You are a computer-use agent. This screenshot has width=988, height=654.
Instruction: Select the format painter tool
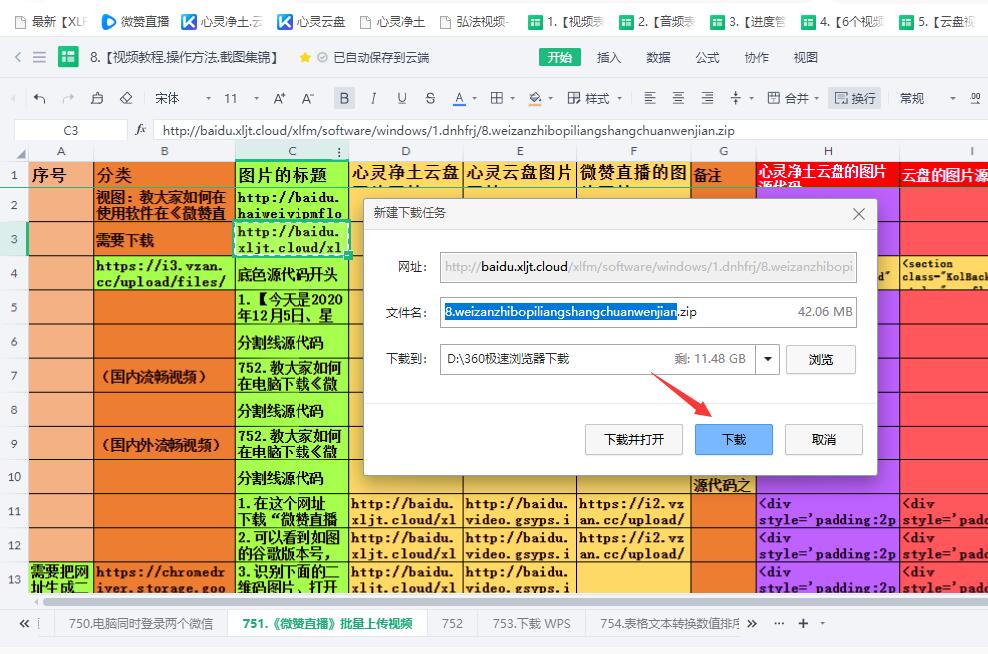pos(97,98)
